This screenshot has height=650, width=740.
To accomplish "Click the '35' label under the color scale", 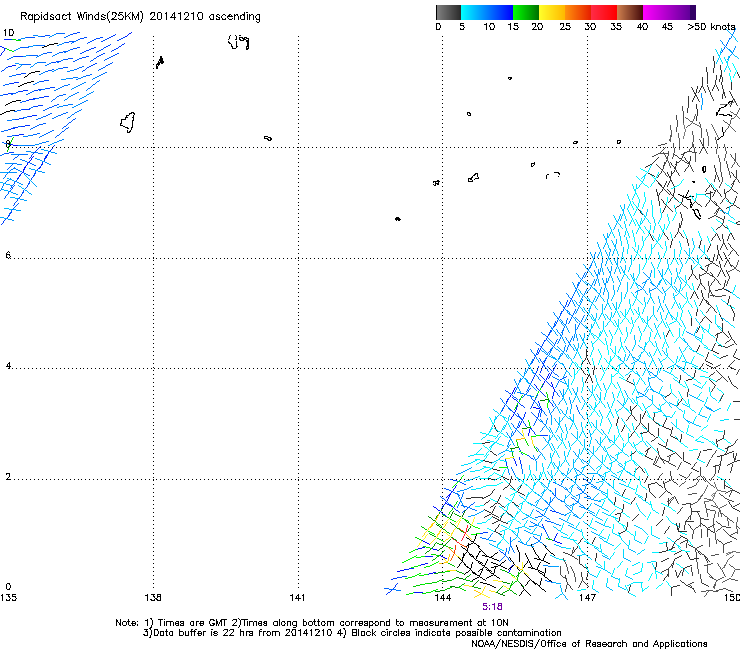I will [x=616, y=27].
